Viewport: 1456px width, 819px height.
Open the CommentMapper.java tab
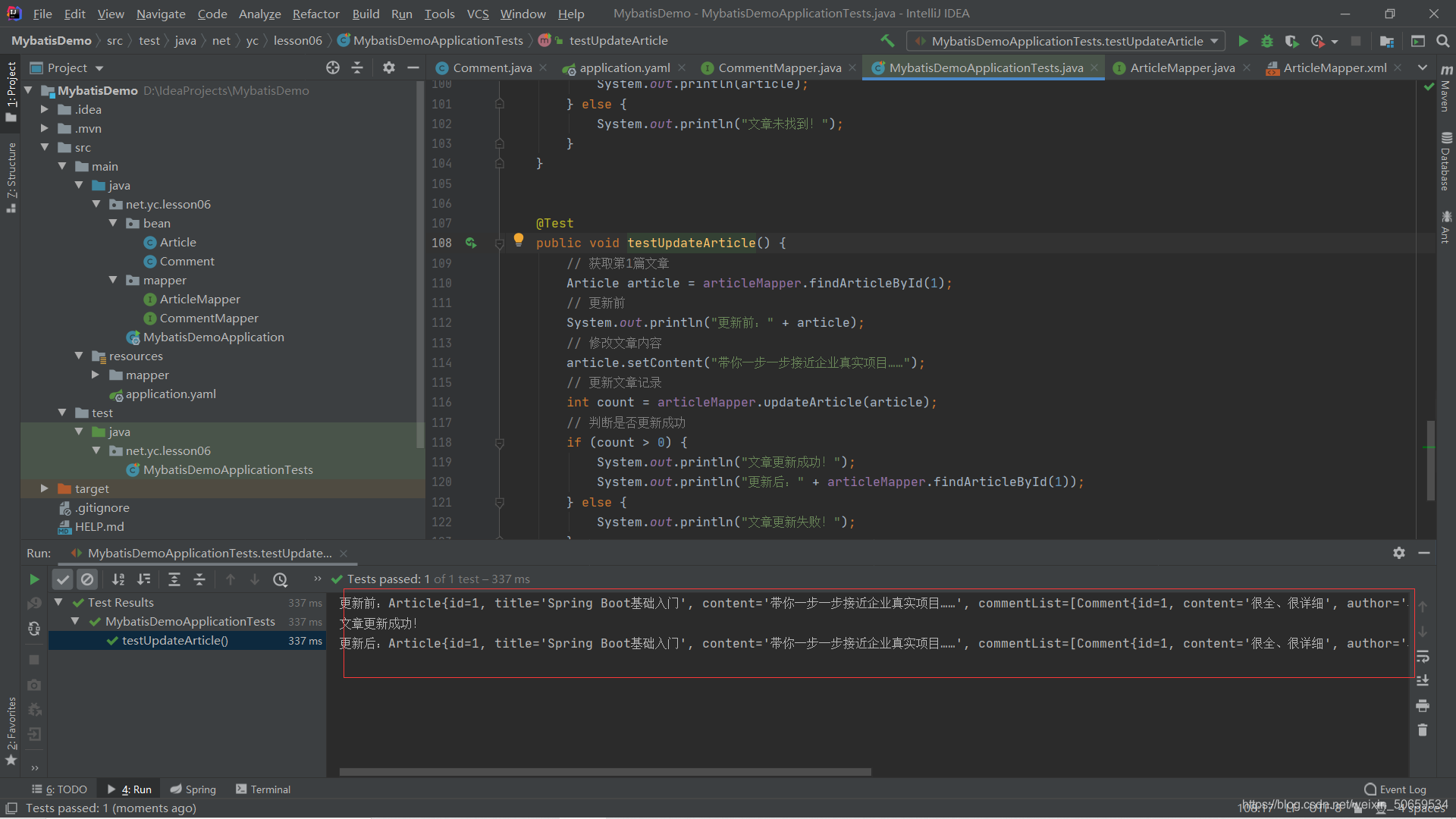click(780, 67)
